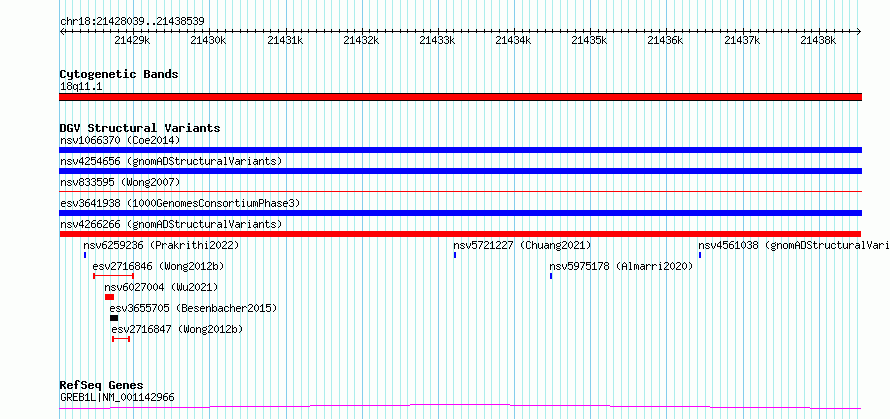The width and height of the screenshot is (890, 419).
Task: Select the red bracketed span for esv2716847
Action: point(121,339)
